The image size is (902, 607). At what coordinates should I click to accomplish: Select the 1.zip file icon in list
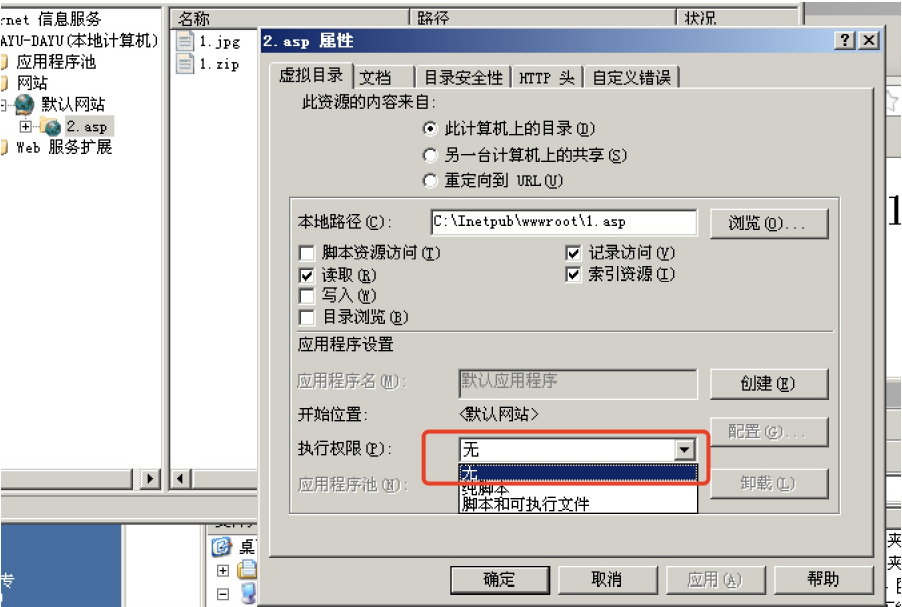(185, 63)
